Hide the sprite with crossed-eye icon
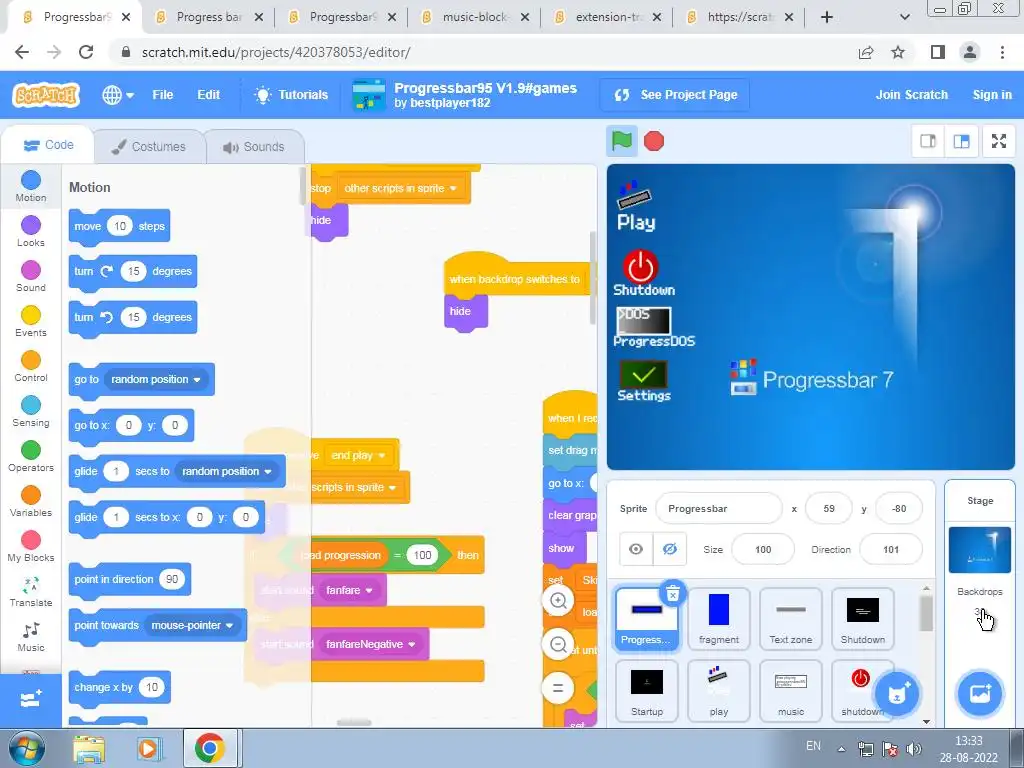 (x=669, y=549)
